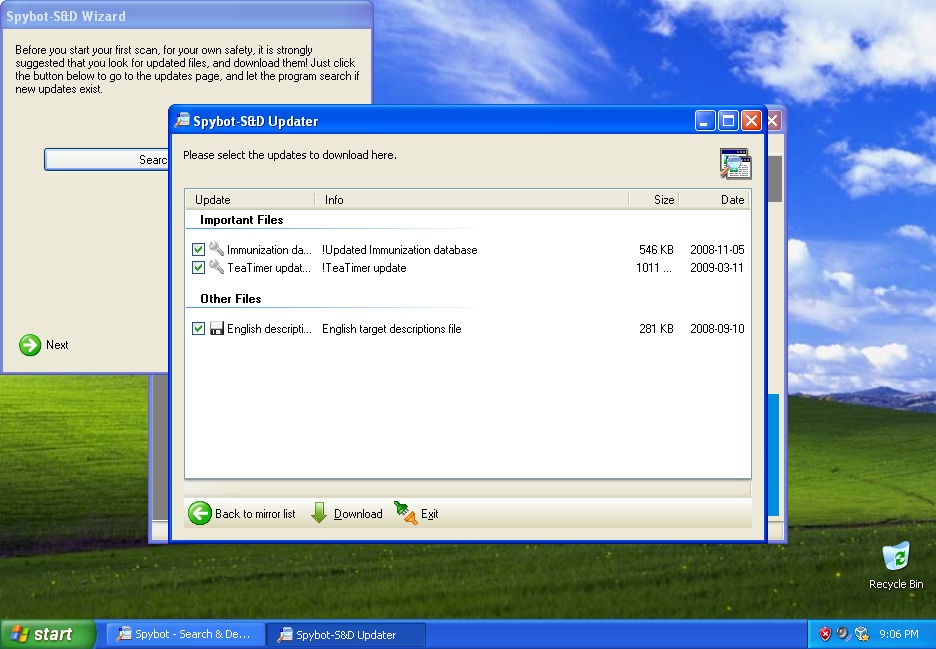Sort list by the Size column header
The image size is (936, 649).
coord(654,199)
